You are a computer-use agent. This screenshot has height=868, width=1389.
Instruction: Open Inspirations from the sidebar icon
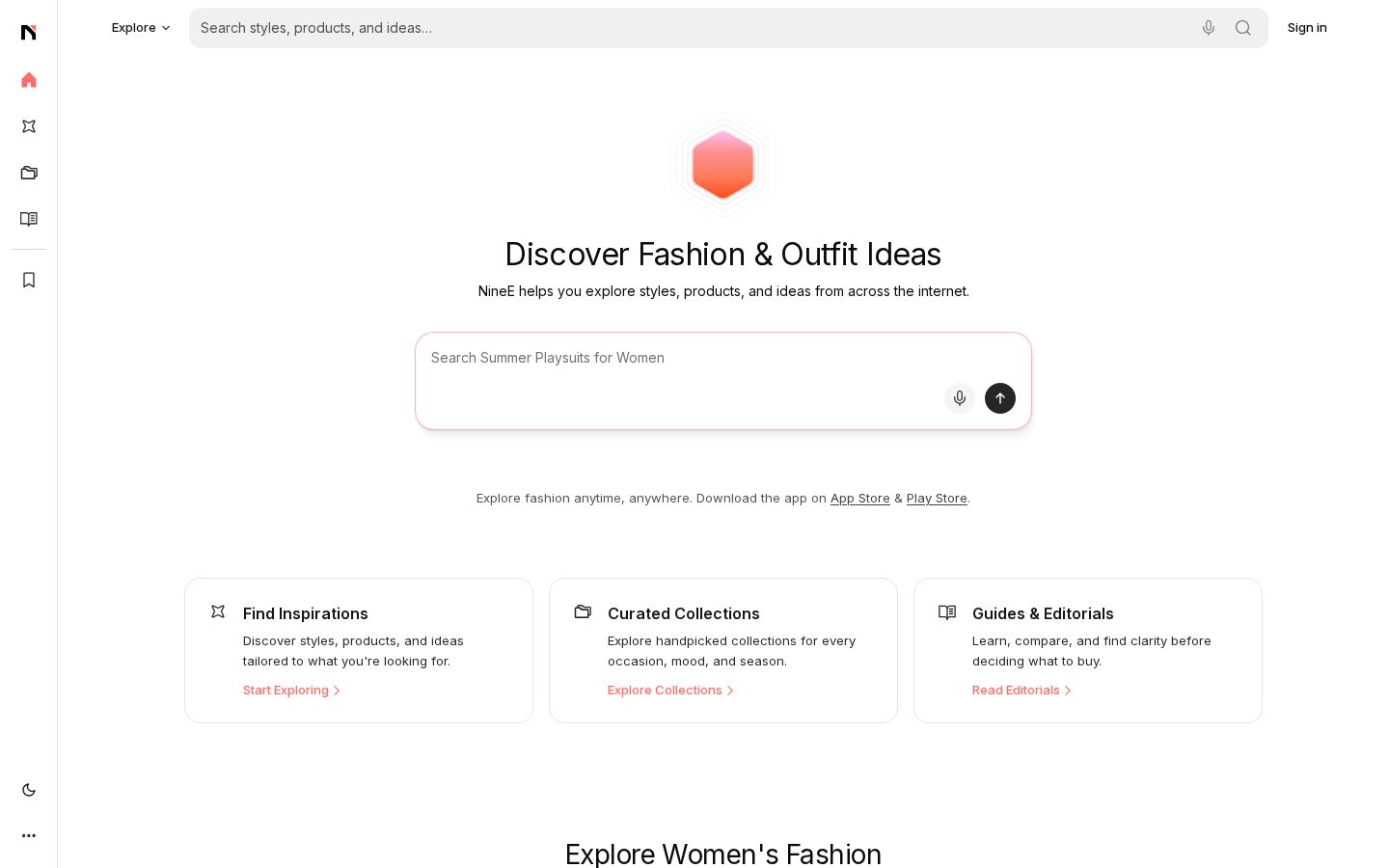[29, 126]
